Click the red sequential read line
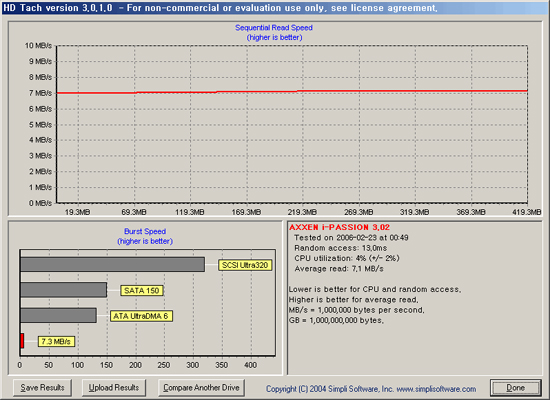The image size is (550, 400). coord(292,92)
